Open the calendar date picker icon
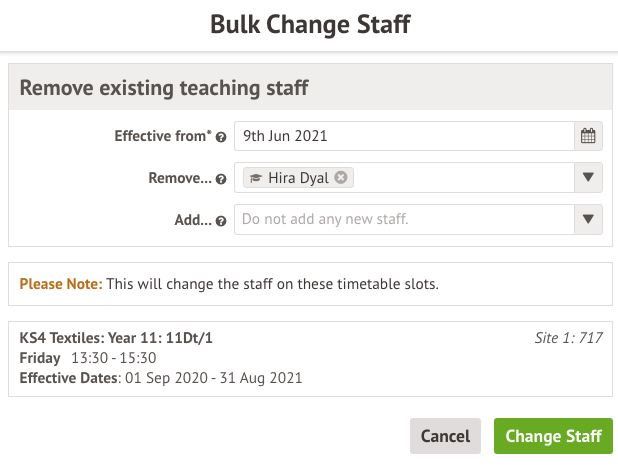This screenshot has width=618, height=470. 588,136
